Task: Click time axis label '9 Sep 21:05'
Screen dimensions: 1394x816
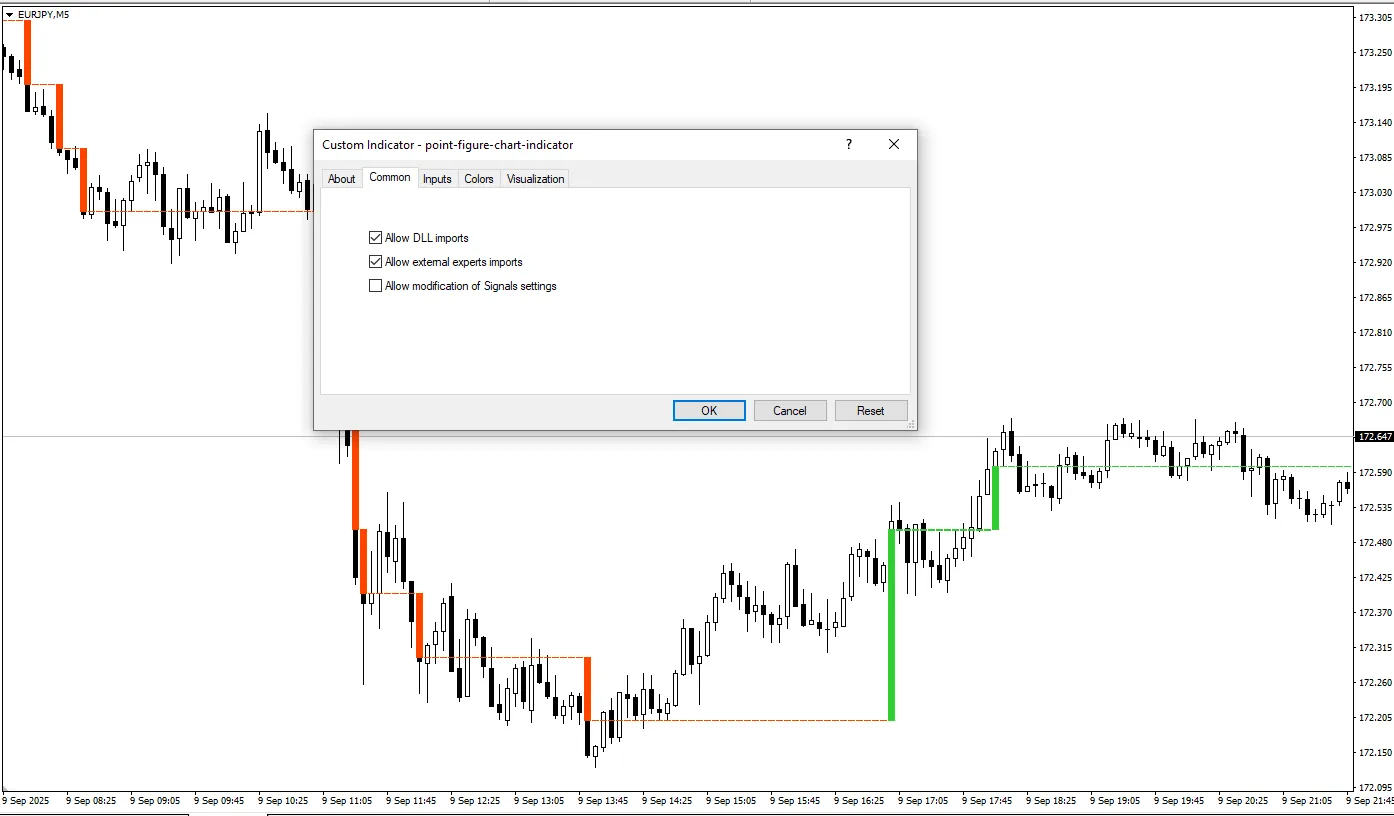Action: 1307,801
